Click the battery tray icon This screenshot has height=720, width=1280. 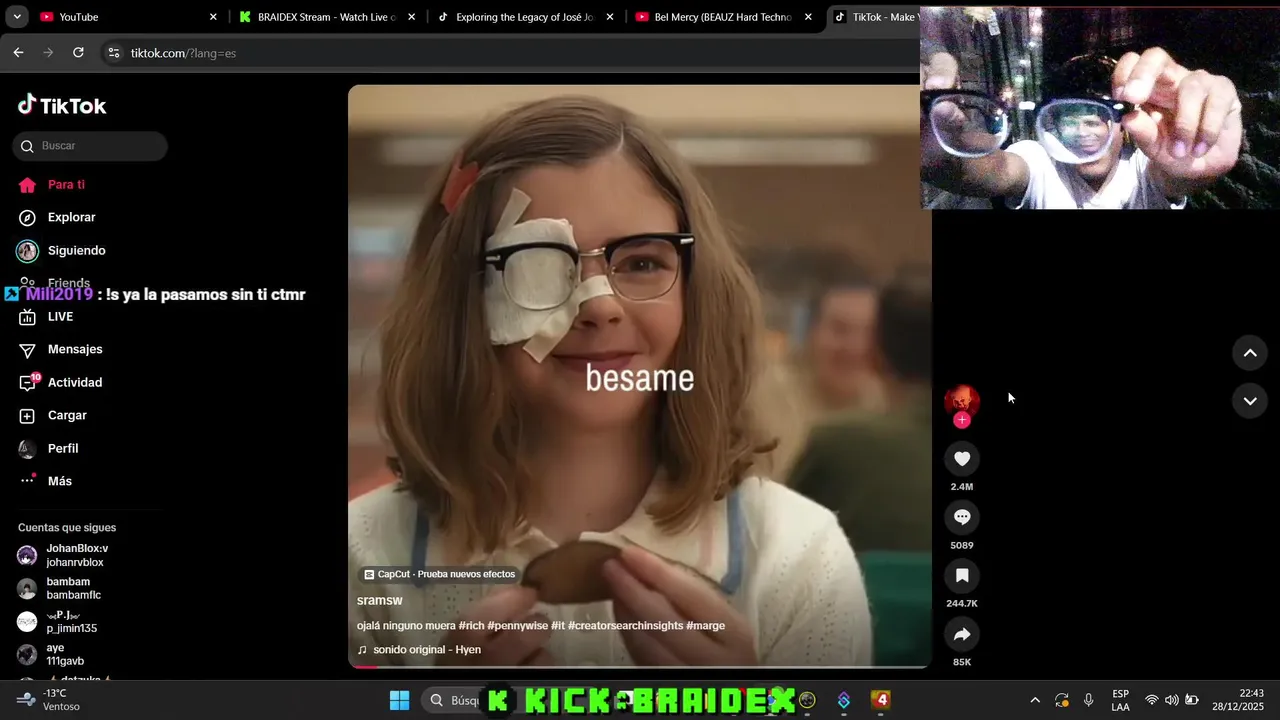[x=1192, y=700]
